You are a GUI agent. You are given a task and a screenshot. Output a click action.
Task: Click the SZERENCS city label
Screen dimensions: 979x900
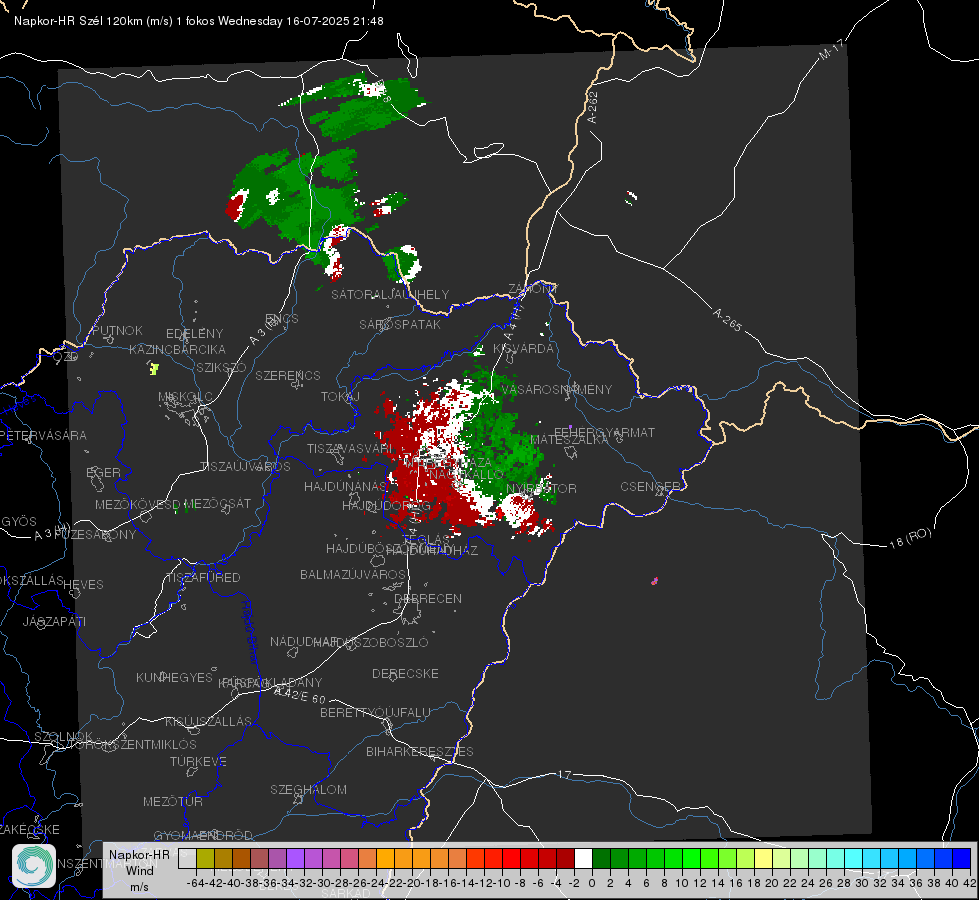(288, 375)
